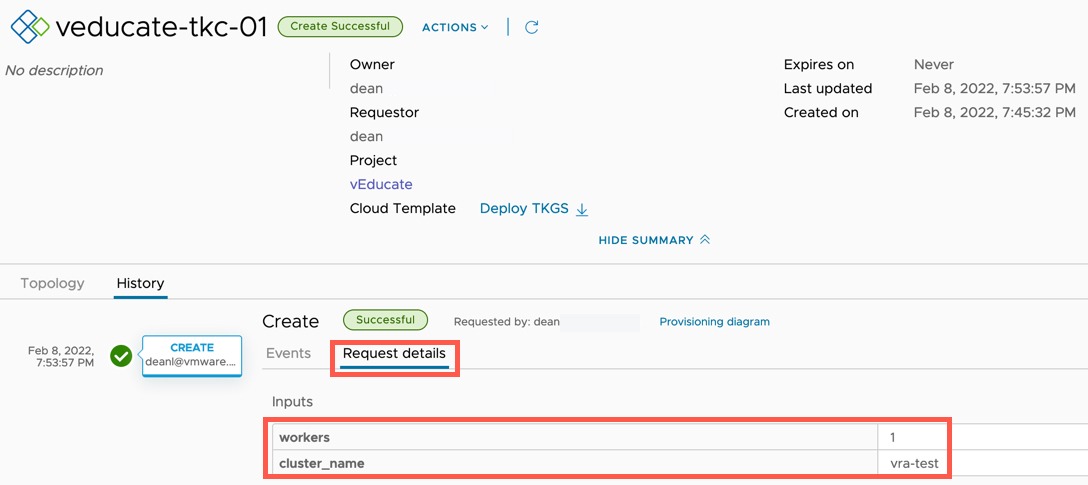This screenshot has height=485, width=1088.
Task: Click the Owner label
Action: tap(372, 65)
